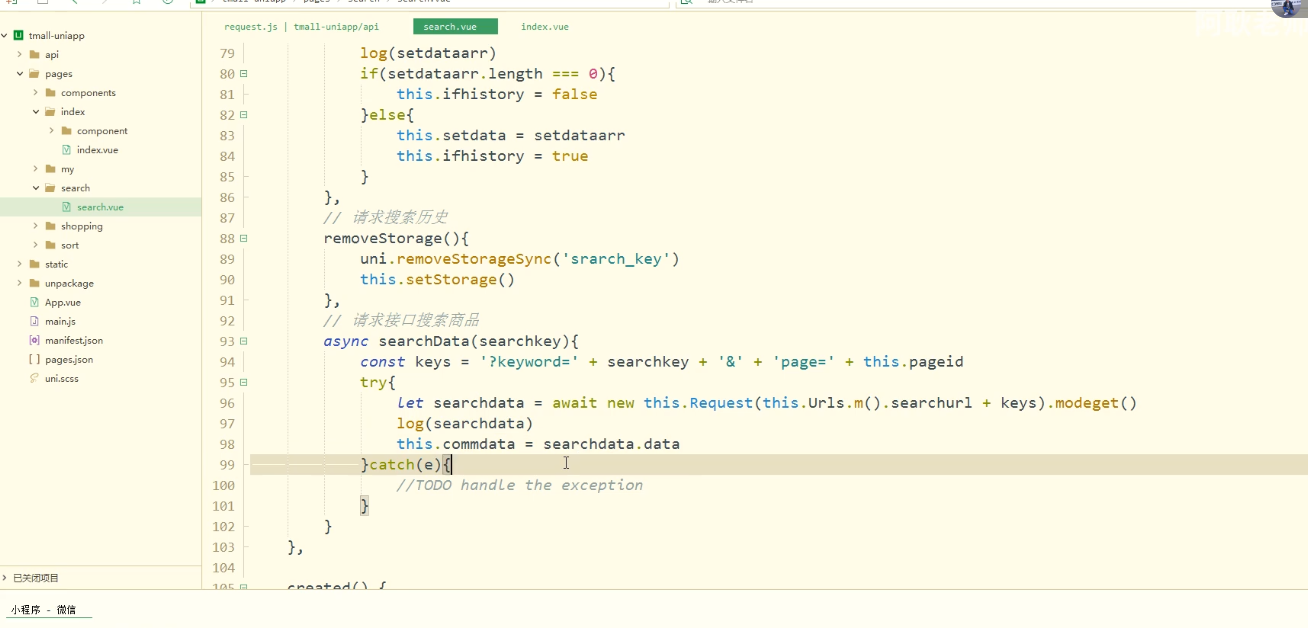Image resolution: width=1308 pixels, height=628 pixels.
Task: Click the pages.json bracket icon
Action: pos(35,359)
